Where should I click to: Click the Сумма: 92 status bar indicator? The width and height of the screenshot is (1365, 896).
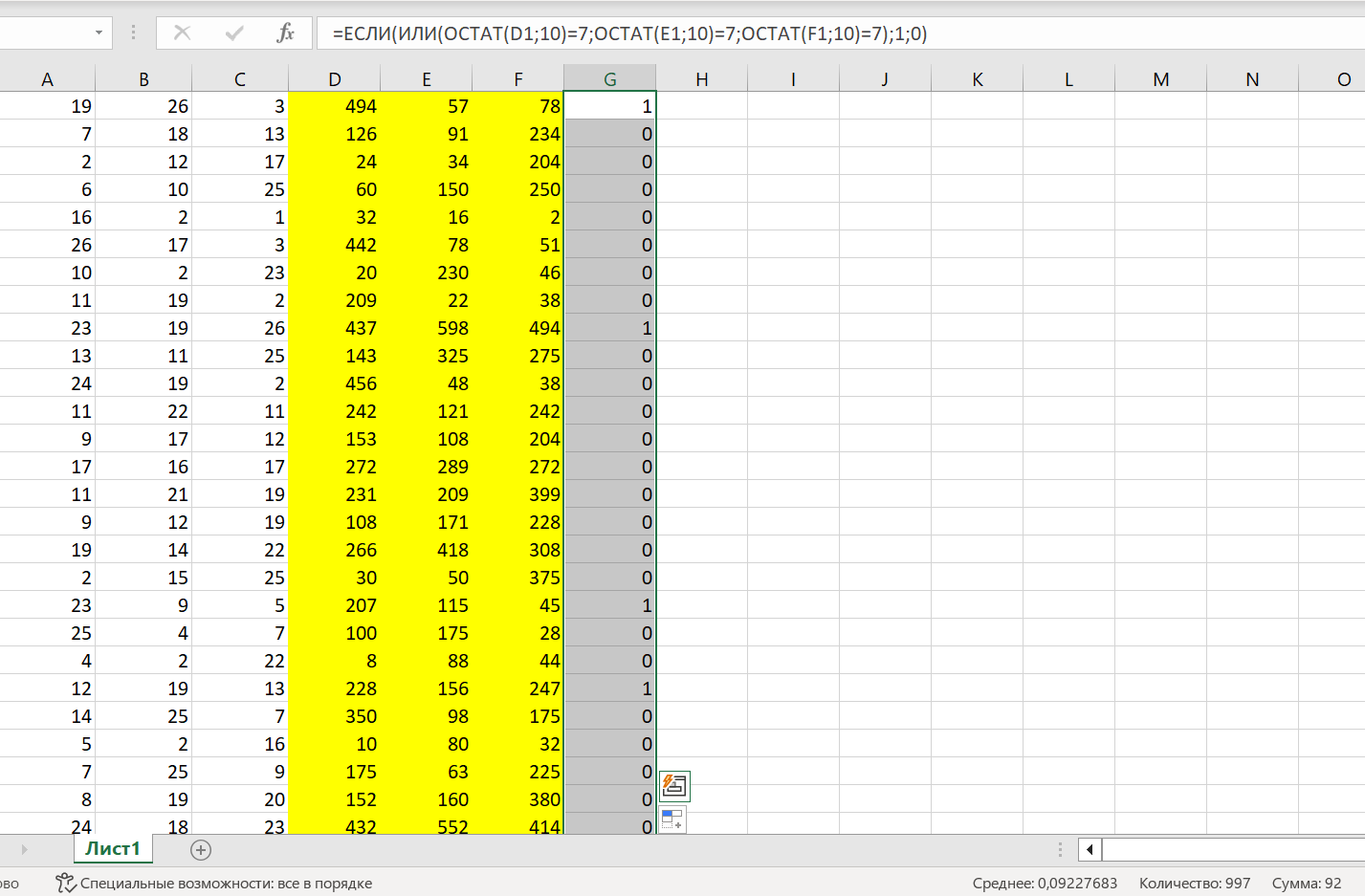tap(1306, 883)
